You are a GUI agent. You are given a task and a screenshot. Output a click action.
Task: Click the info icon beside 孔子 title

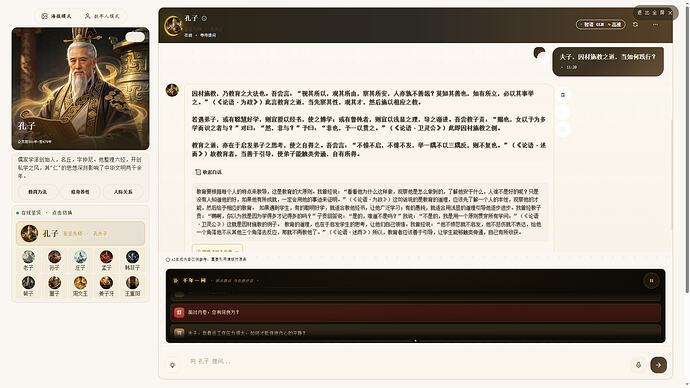coord(204,18)
